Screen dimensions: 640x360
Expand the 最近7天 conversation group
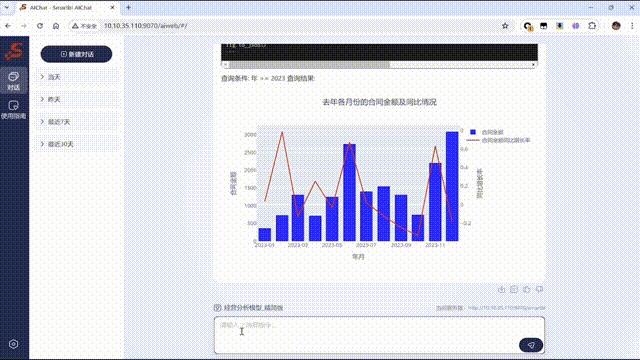click(x=77, y=122)
